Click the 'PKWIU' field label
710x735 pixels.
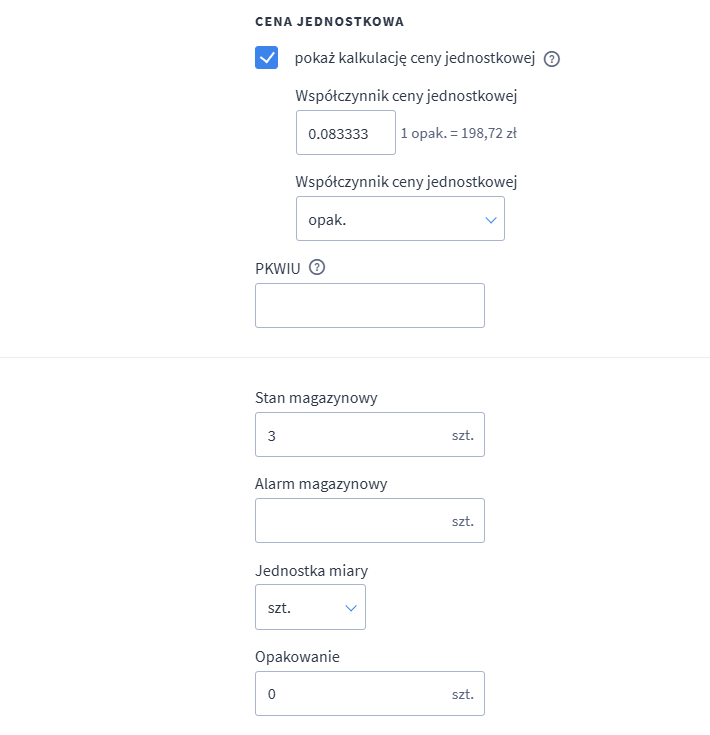pos(278,268)
